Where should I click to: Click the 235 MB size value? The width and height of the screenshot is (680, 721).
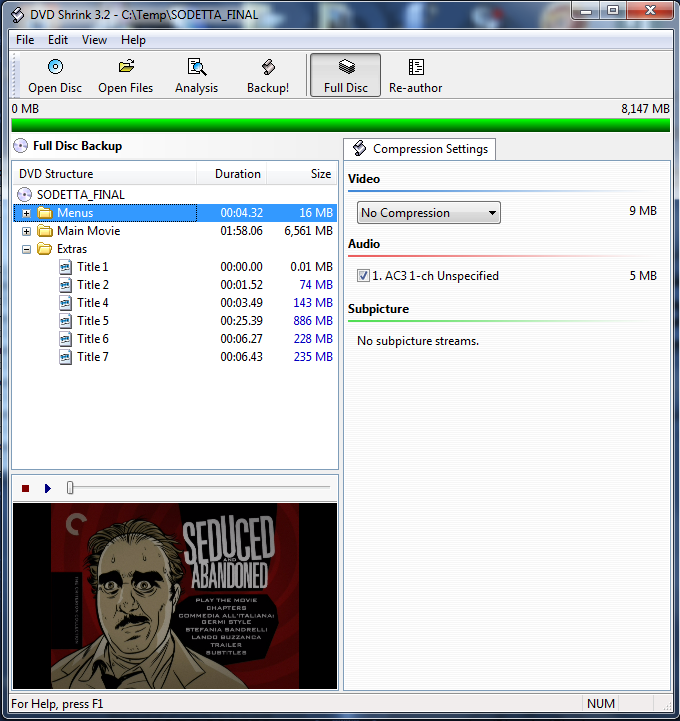(313, 357)
